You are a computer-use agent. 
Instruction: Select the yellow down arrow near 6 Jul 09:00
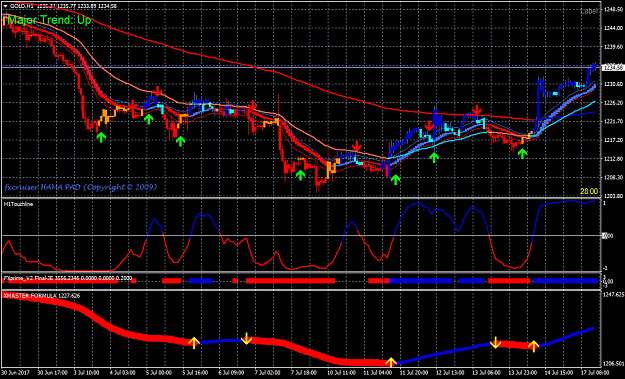pos(246,339)
